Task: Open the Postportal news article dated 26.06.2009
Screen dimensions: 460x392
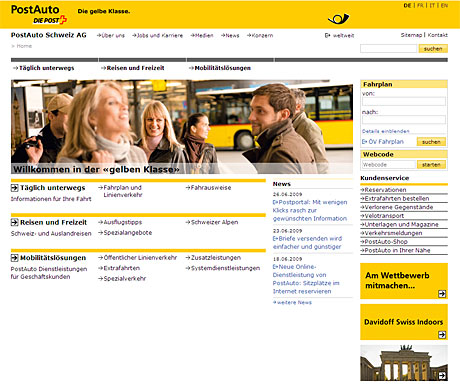Action: pos(310,210)
